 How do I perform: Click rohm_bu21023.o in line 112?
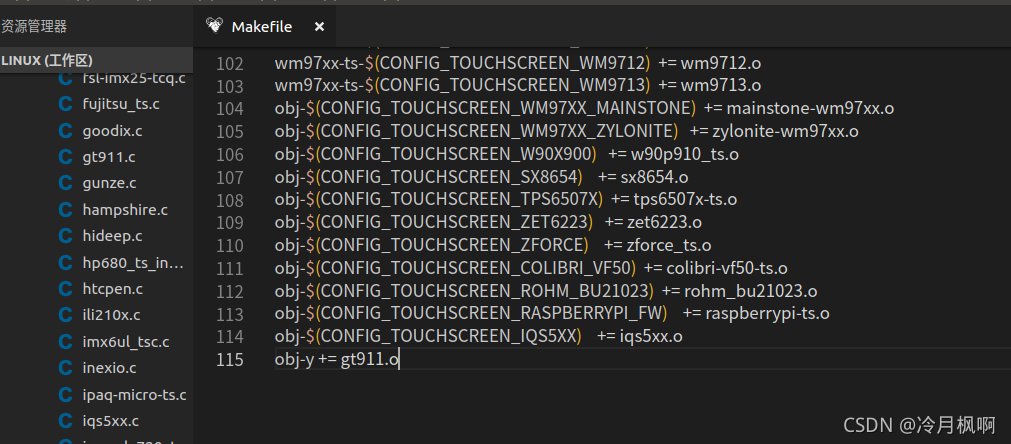point(751,291)
